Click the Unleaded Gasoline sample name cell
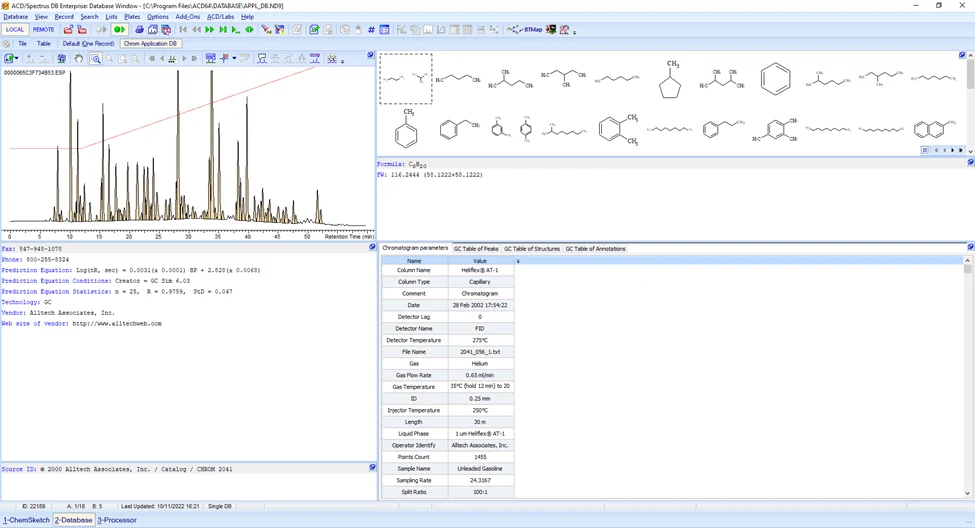The height and width of the screenshot is (528, 975). tap(480, 469)
